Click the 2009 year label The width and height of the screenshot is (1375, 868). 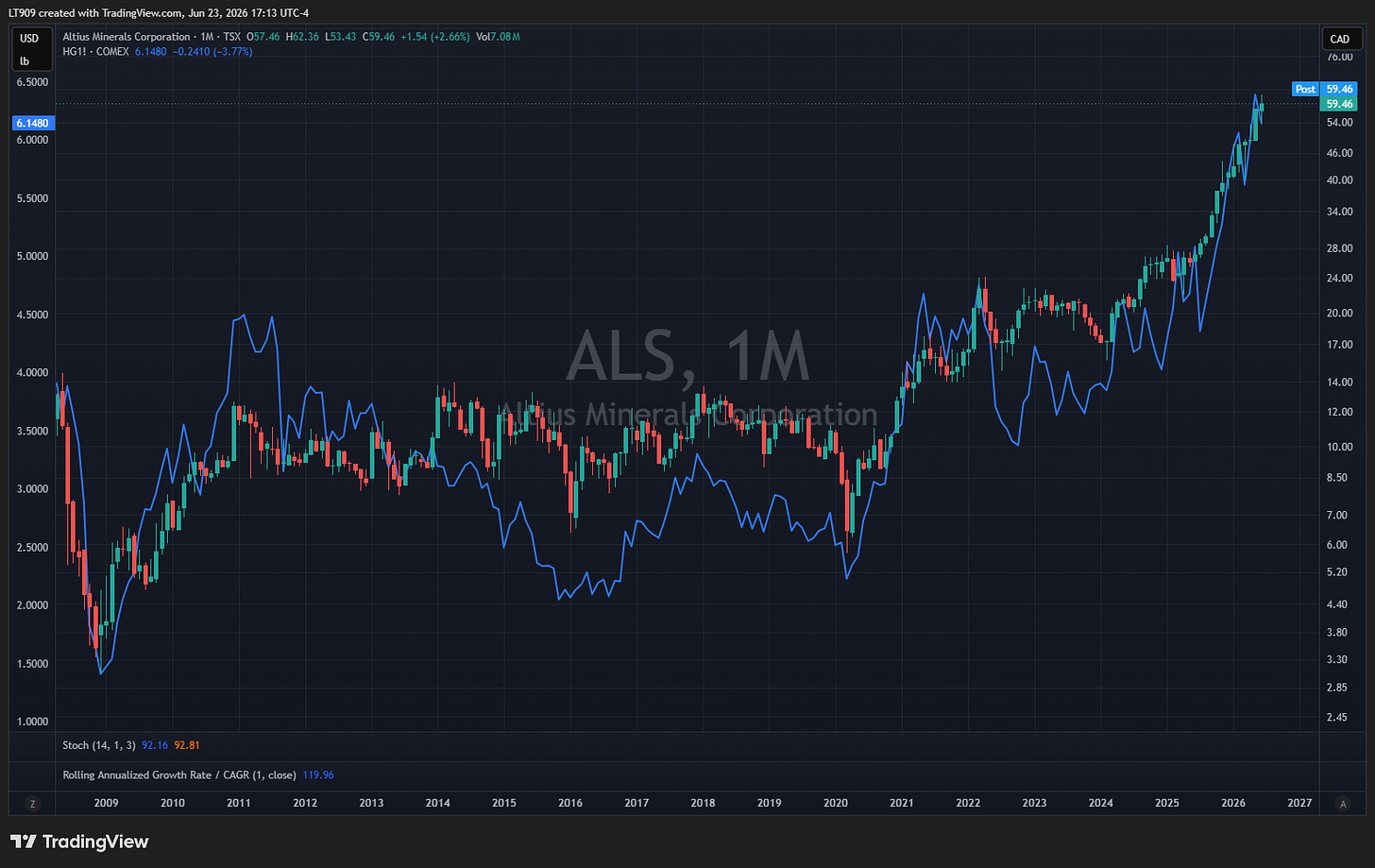pyautogui.click(x=106, y=803)
